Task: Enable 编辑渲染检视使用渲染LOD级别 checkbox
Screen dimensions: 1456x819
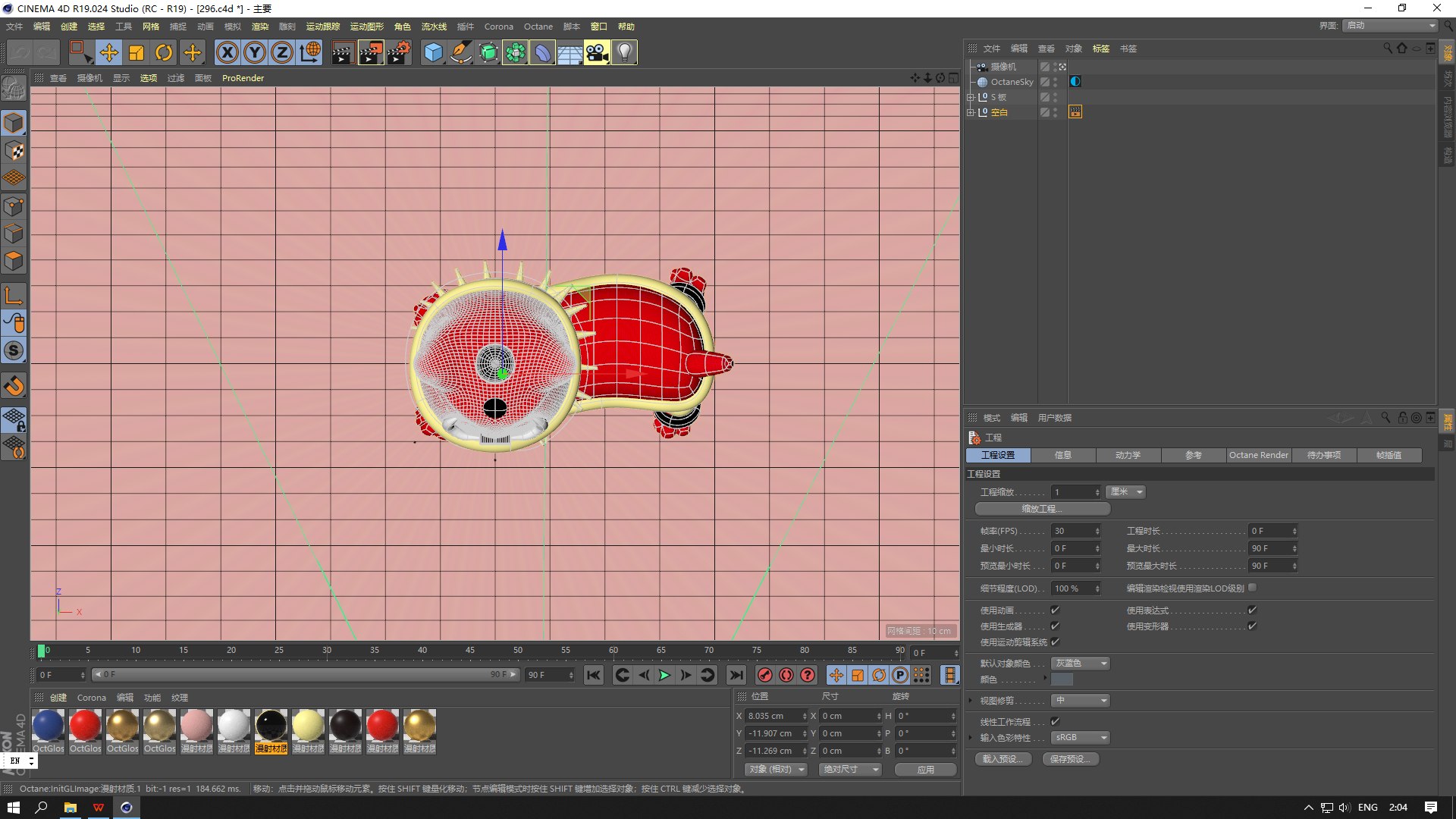Action: click(x=1252, y=587)
